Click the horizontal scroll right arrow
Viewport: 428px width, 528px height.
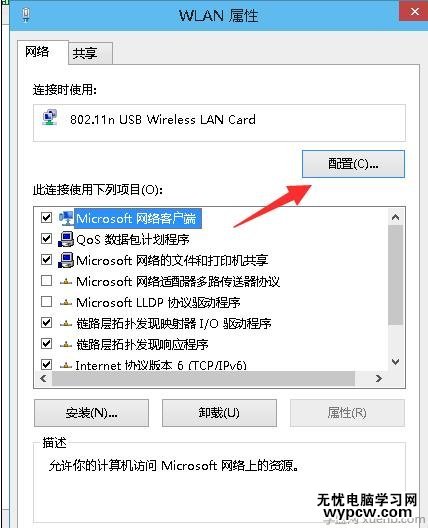click(379, 378)
